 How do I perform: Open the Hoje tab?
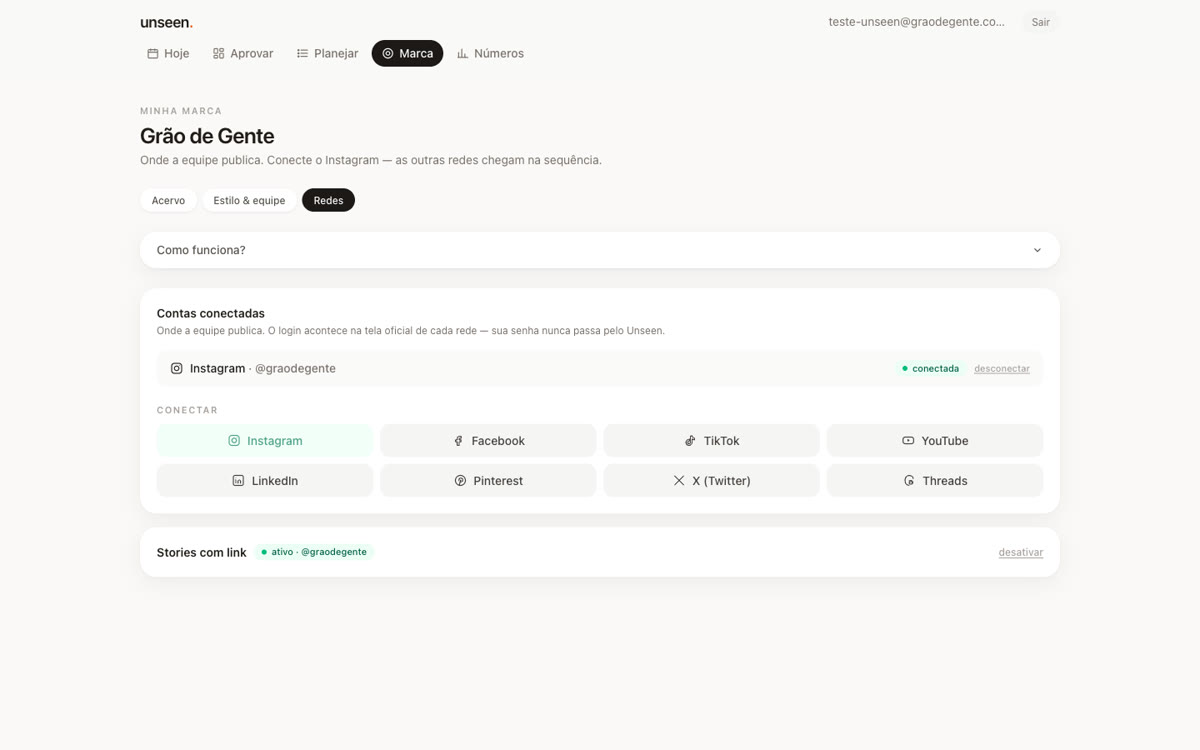(168, 53)
